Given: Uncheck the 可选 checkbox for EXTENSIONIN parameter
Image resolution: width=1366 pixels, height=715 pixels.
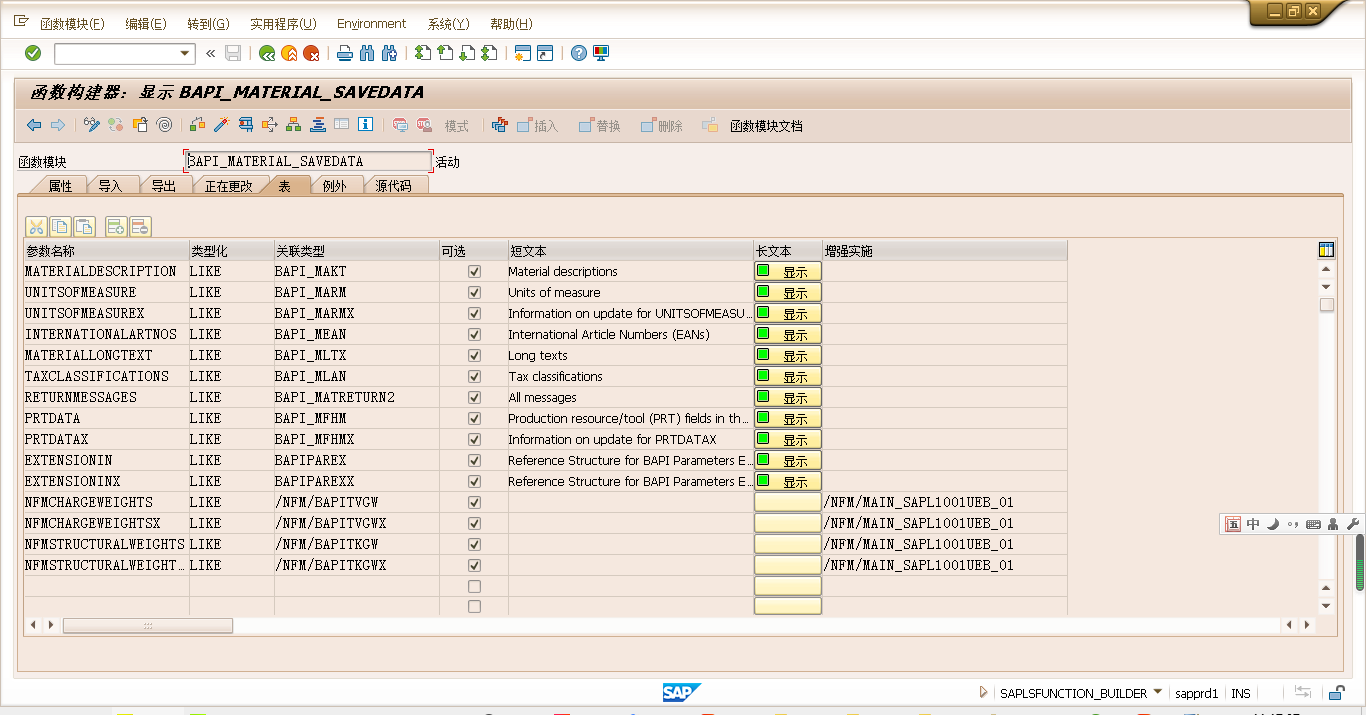Looking at the screenshot, I should tap(473, 460).
